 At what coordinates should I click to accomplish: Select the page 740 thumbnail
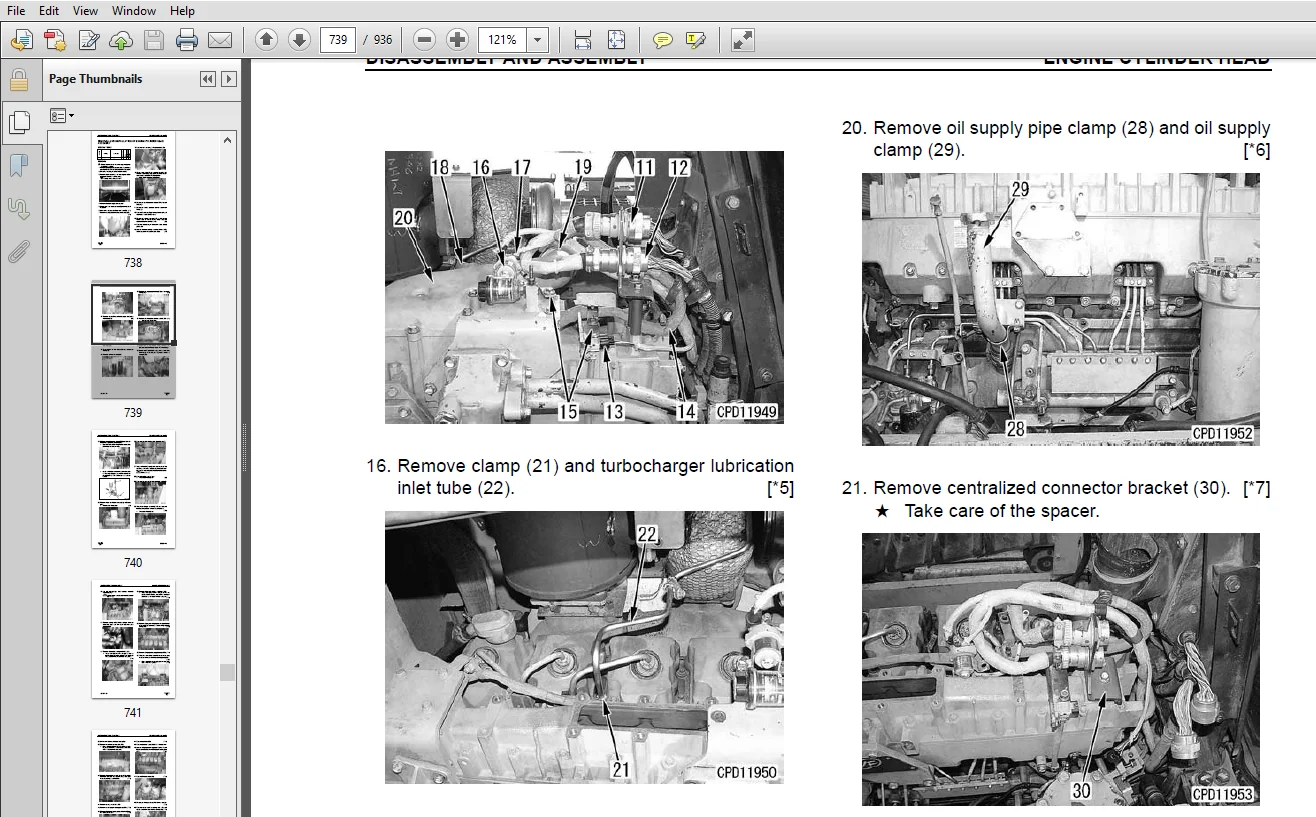coord(133,489)
